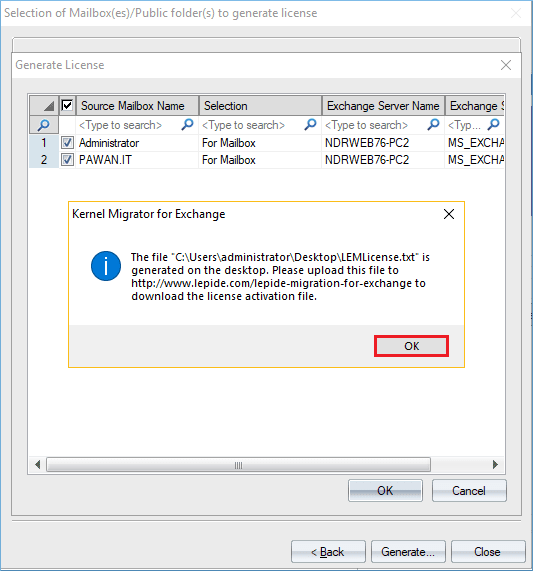The image size is (533, 571).
Task: Sort by Selection column header
Action: click(260, 106)
